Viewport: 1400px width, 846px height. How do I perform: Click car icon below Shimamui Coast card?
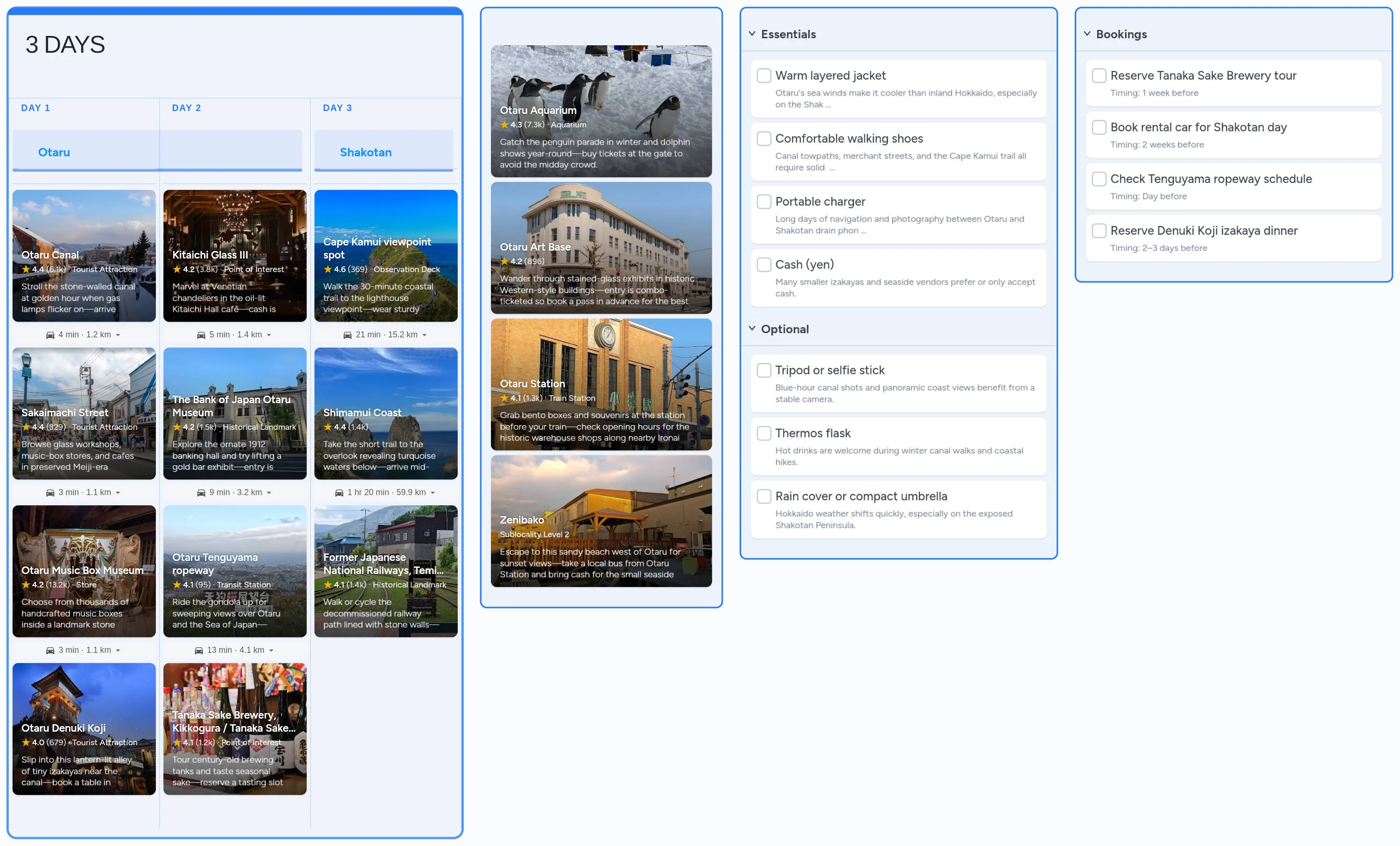339,493
